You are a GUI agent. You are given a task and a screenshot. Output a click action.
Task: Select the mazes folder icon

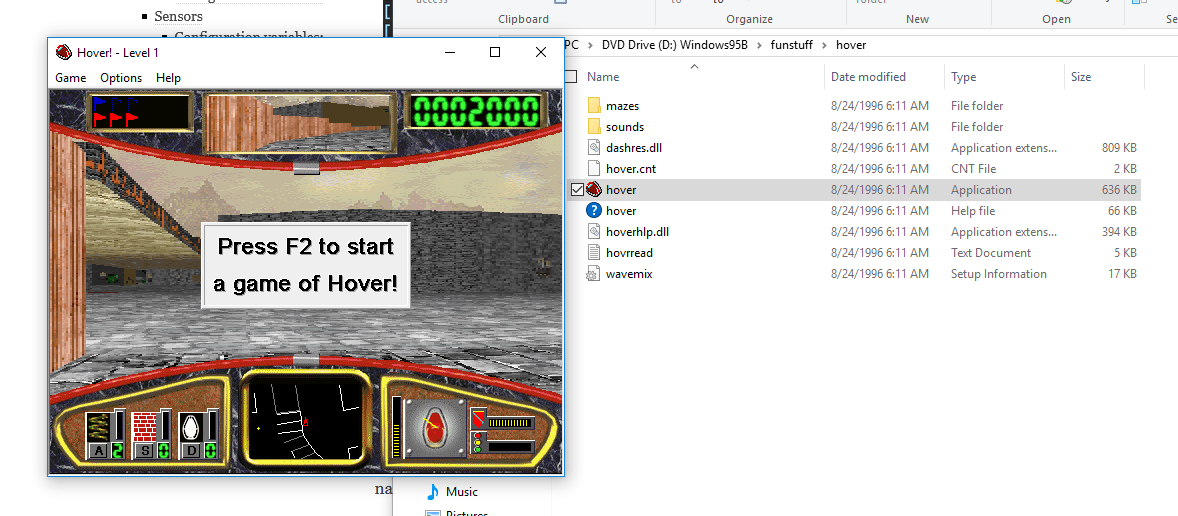click(x=594, y=106)
